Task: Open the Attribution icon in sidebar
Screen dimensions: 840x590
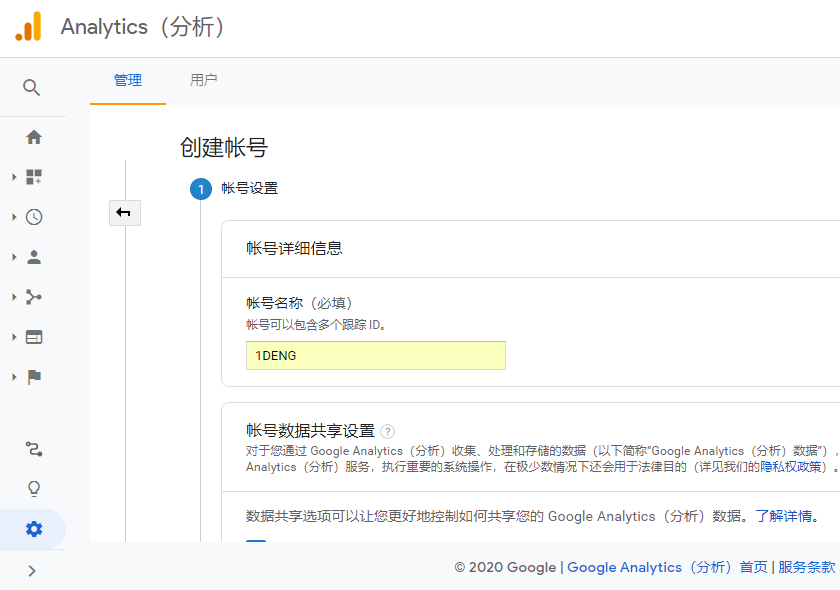Action: pos(33,449)
